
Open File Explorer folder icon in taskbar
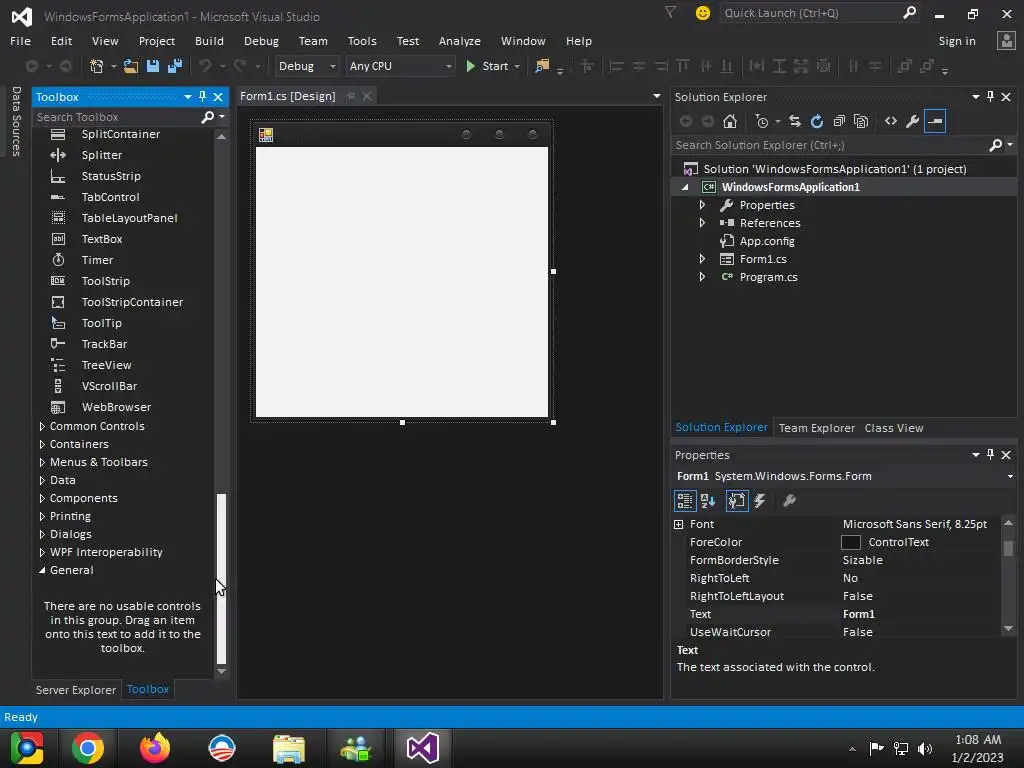coord(289,748)
